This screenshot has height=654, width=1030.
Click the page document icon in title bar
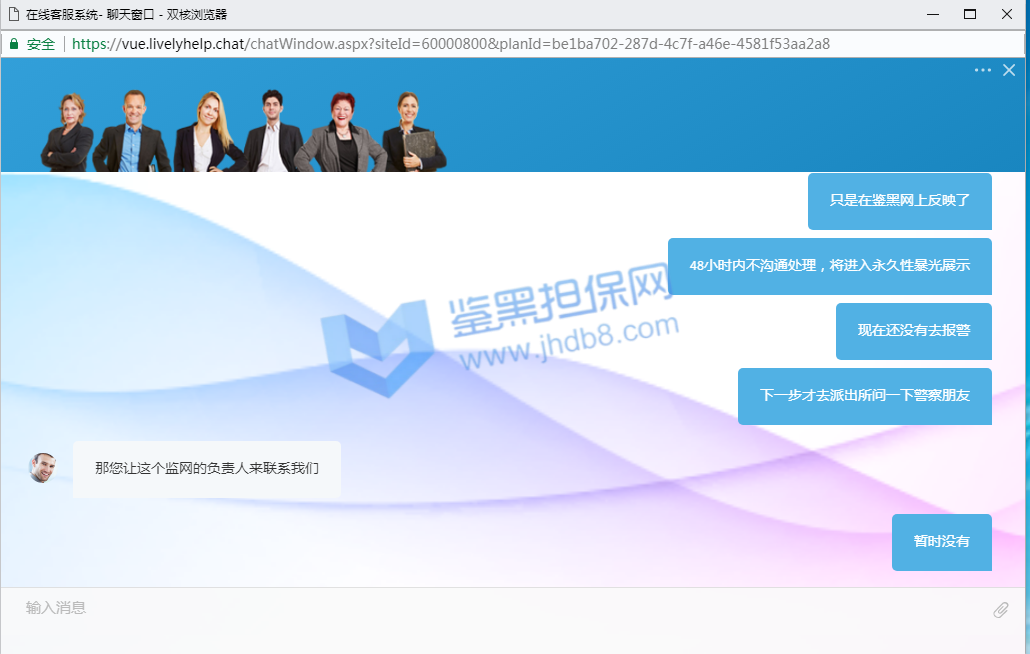pos(14,14)
